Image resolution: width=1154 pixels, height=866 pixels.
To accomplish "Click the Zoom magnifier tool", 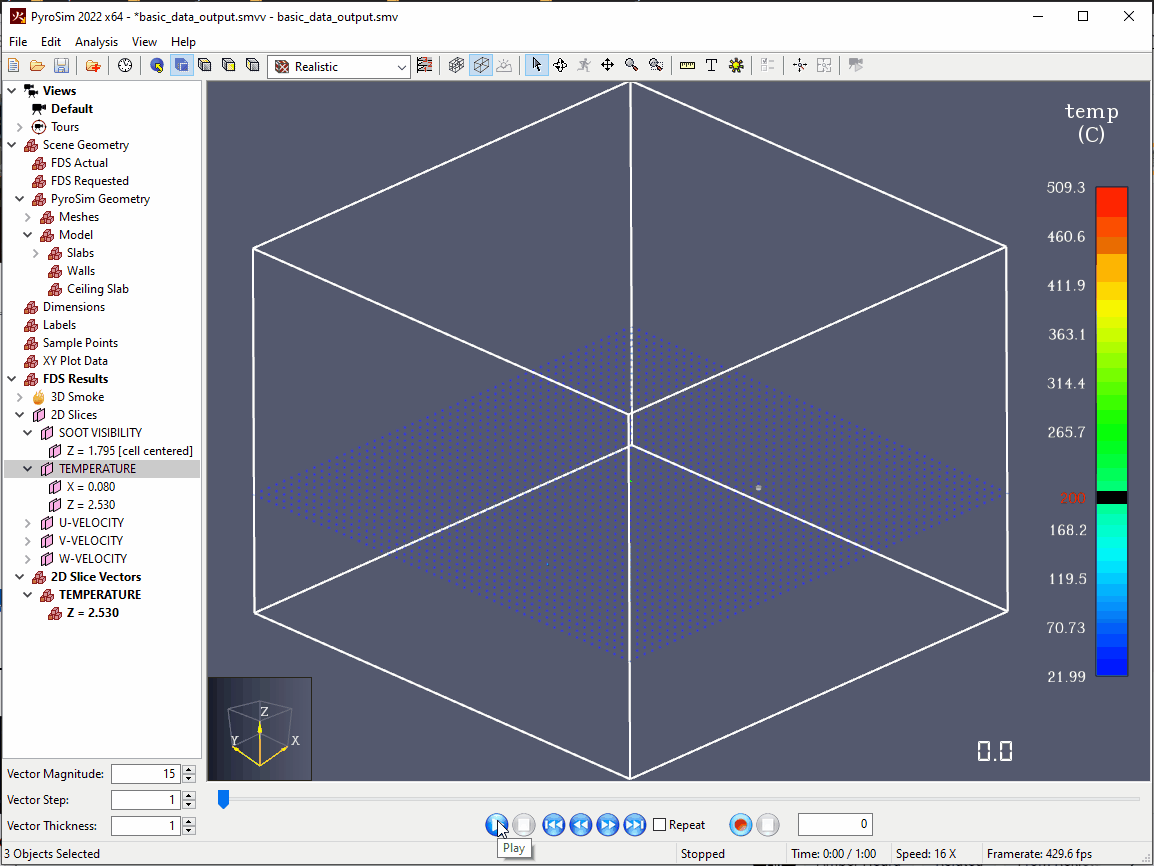I will (631, 65).
